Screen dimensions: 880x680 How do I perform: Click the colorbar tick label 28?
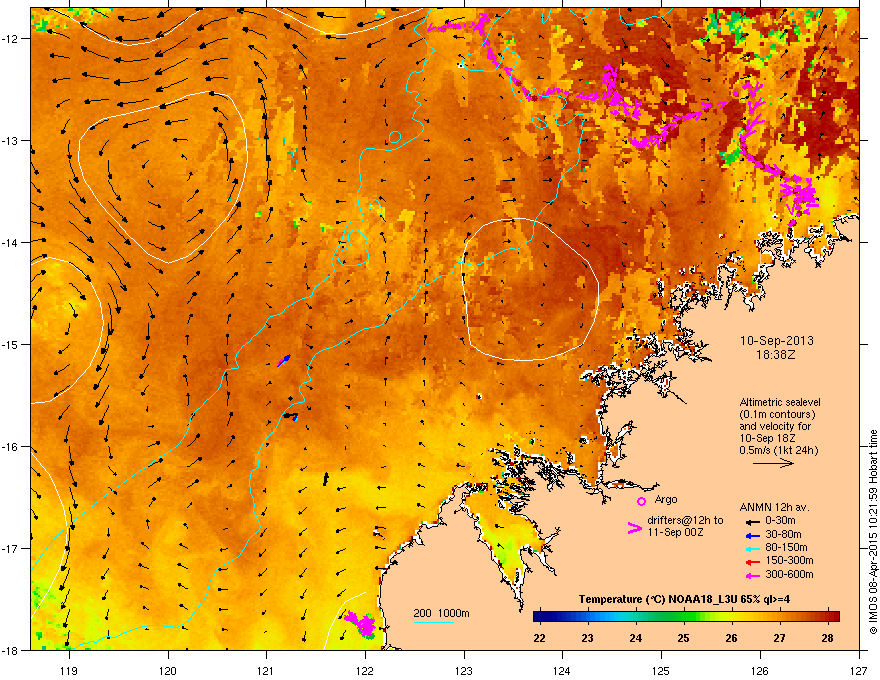[827, 638]
